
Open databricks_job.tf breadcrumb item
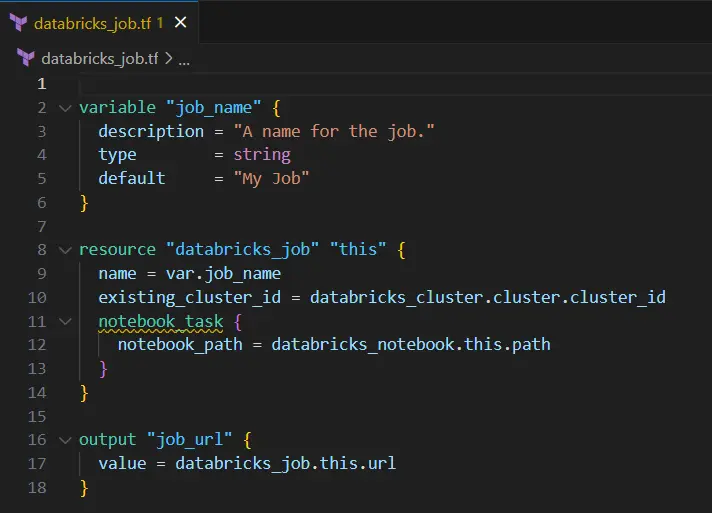100,59
